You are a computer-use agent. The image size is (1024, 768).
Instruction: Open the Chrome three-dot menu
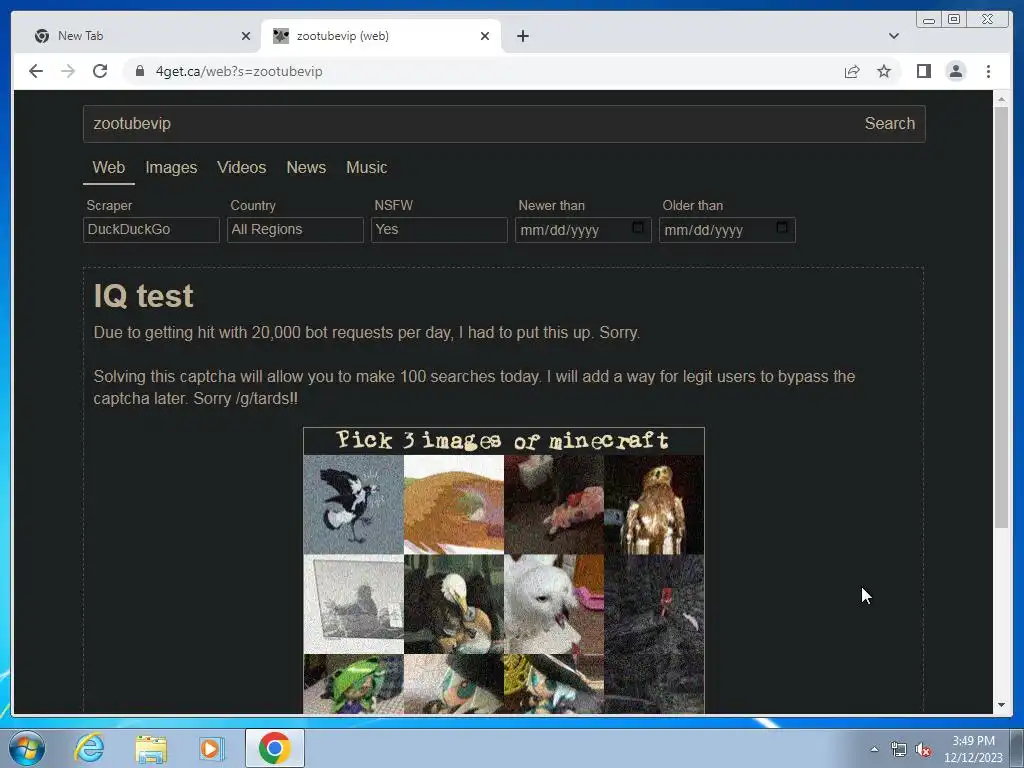pos(988,71)
